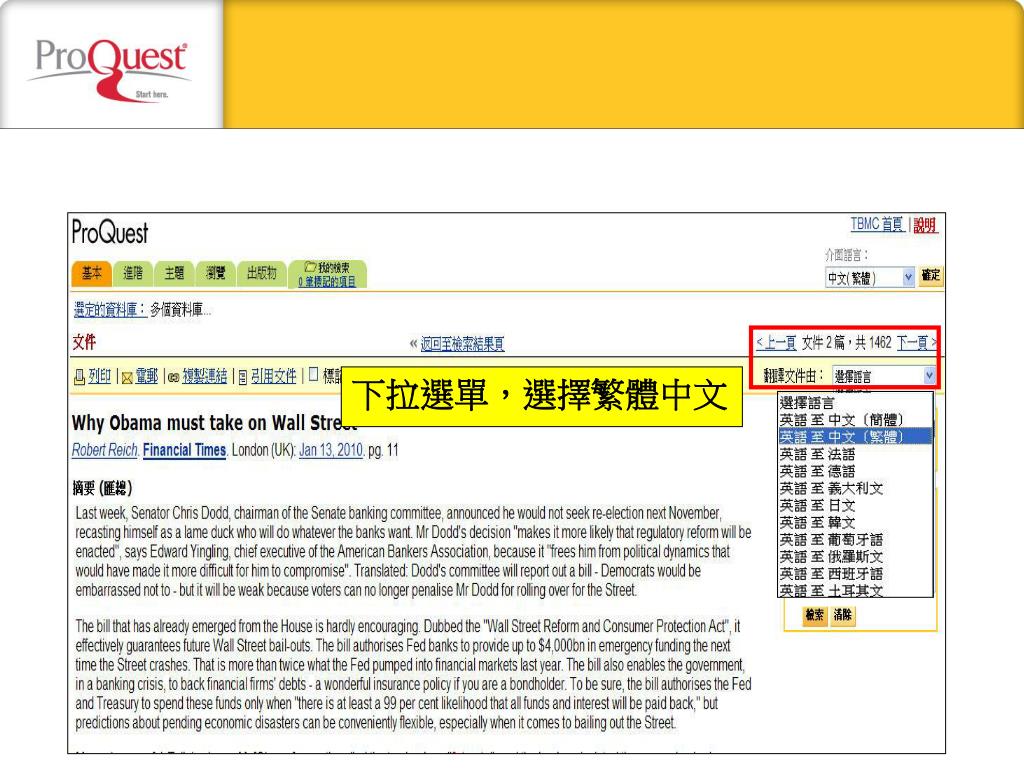Viewport: 1024px width, 768px height.
Task: Click the 文件 2 篇，共 1462 text
Action: (x=846, y=343)
